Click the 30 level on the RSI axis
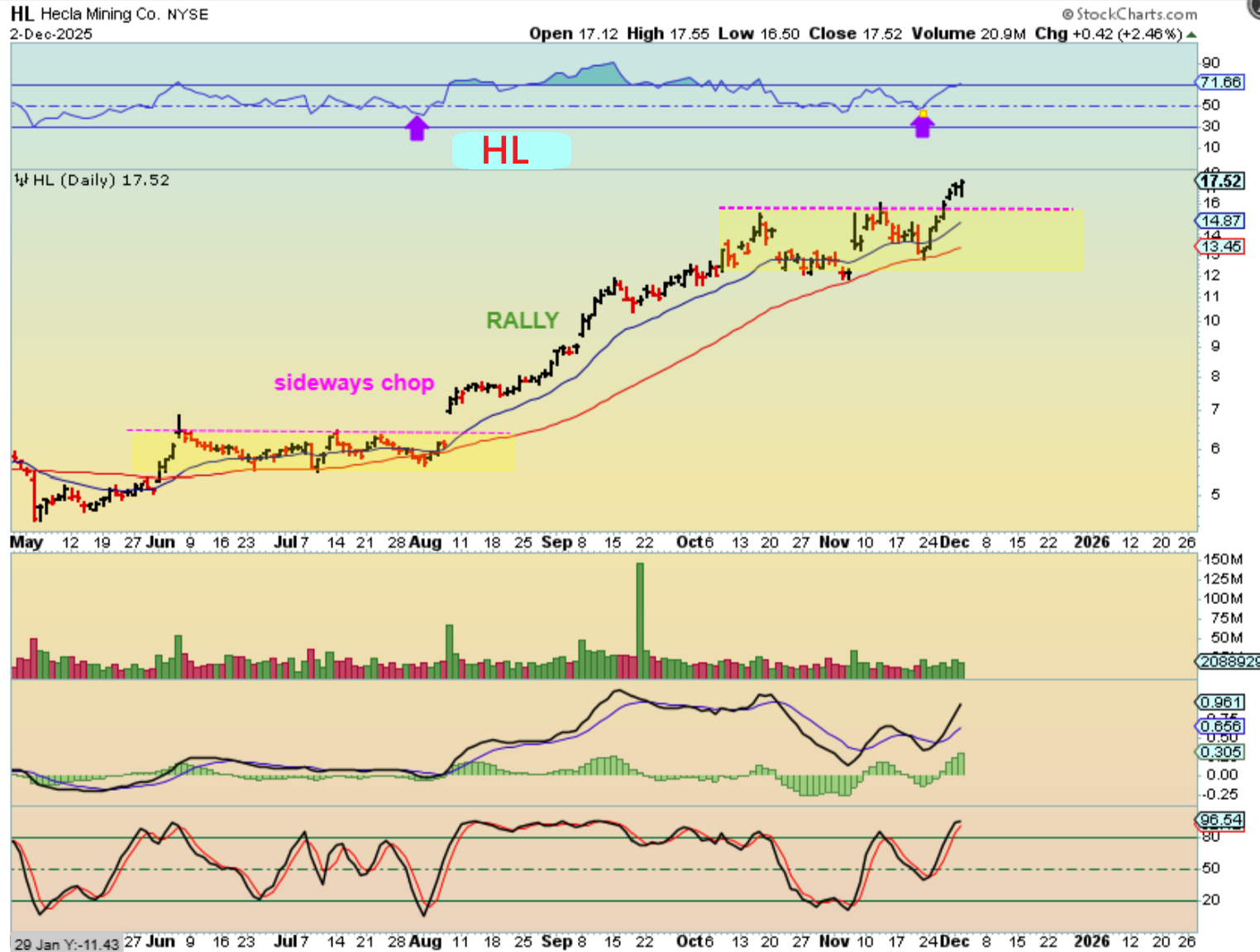1260x952 pixels. coord(1211,126)
